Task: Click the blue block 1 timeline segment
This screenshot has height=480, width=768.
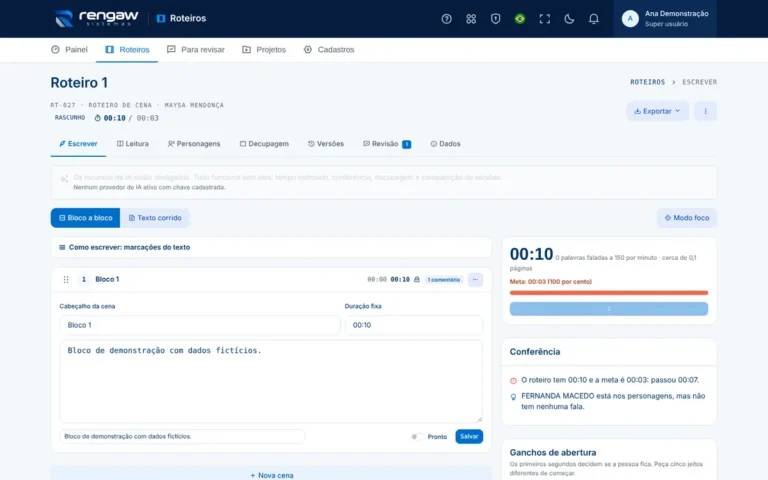Action: point(609,309)
